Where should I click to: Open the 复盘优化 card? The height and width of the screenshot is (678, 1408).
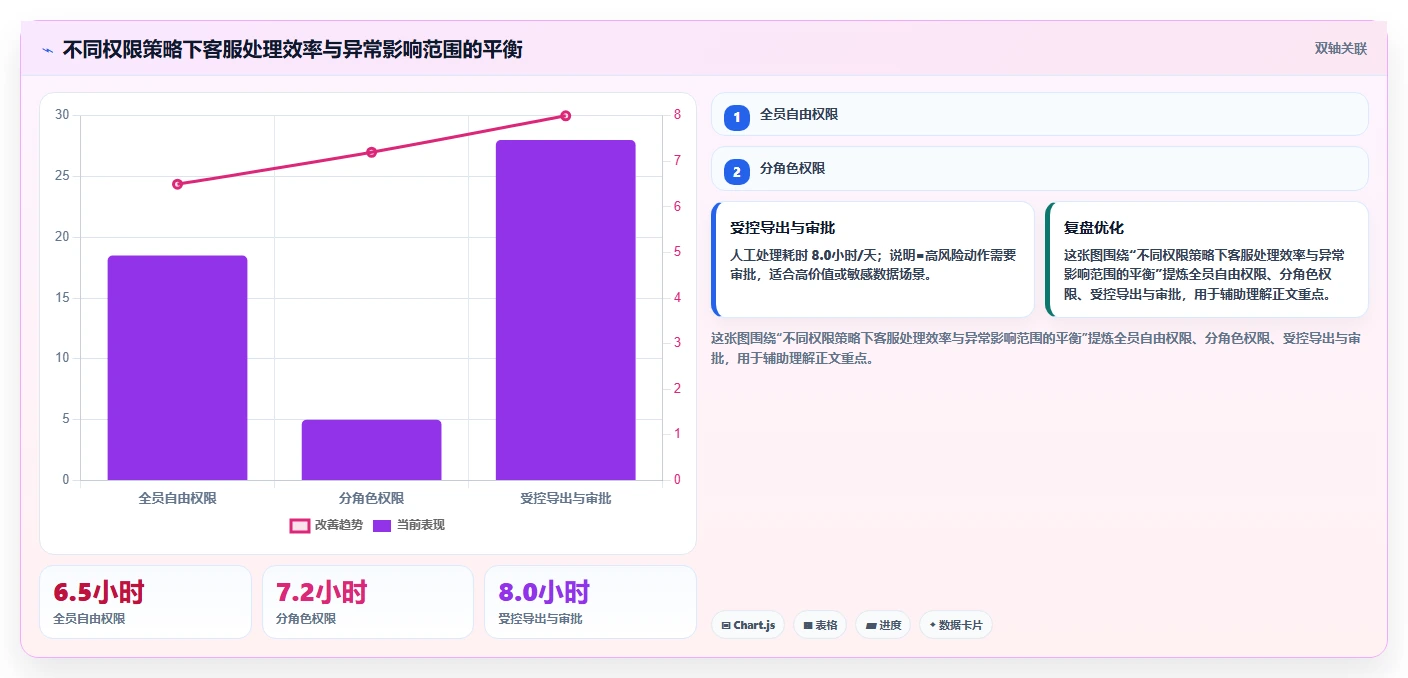click(x=1206, y=259)
